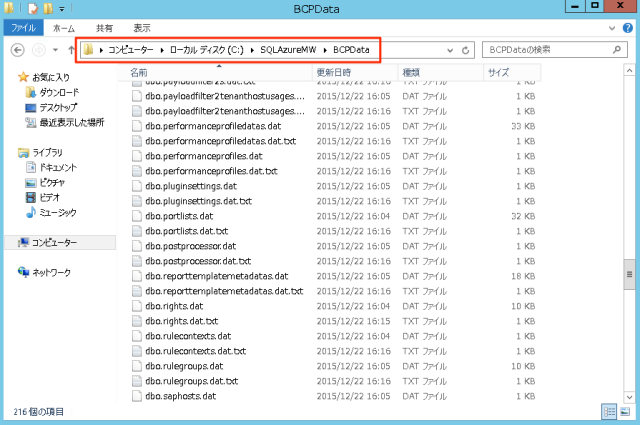Expand the ribbon with the chevron
Image resolution: width=640 pixels, height=425 pixels.
click(612, 28)
